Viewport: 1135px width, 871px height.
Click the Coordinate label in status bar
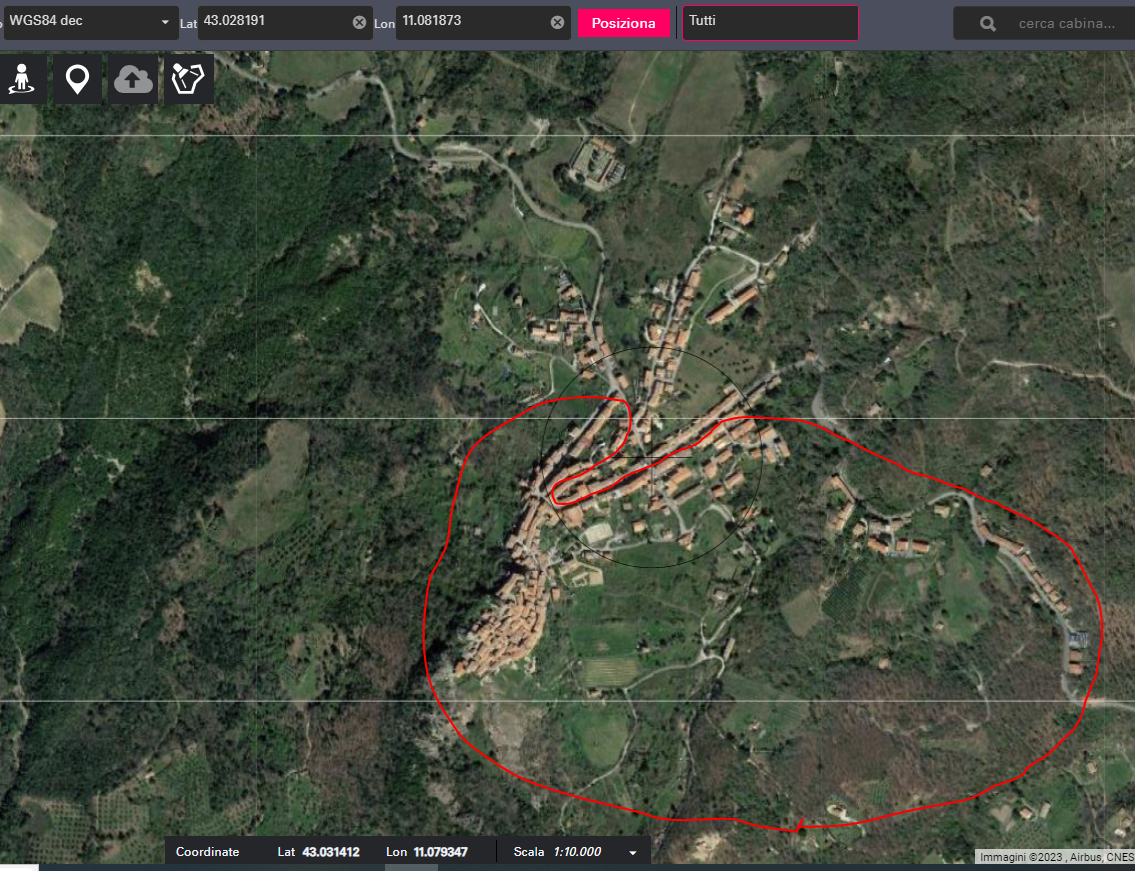207,852
